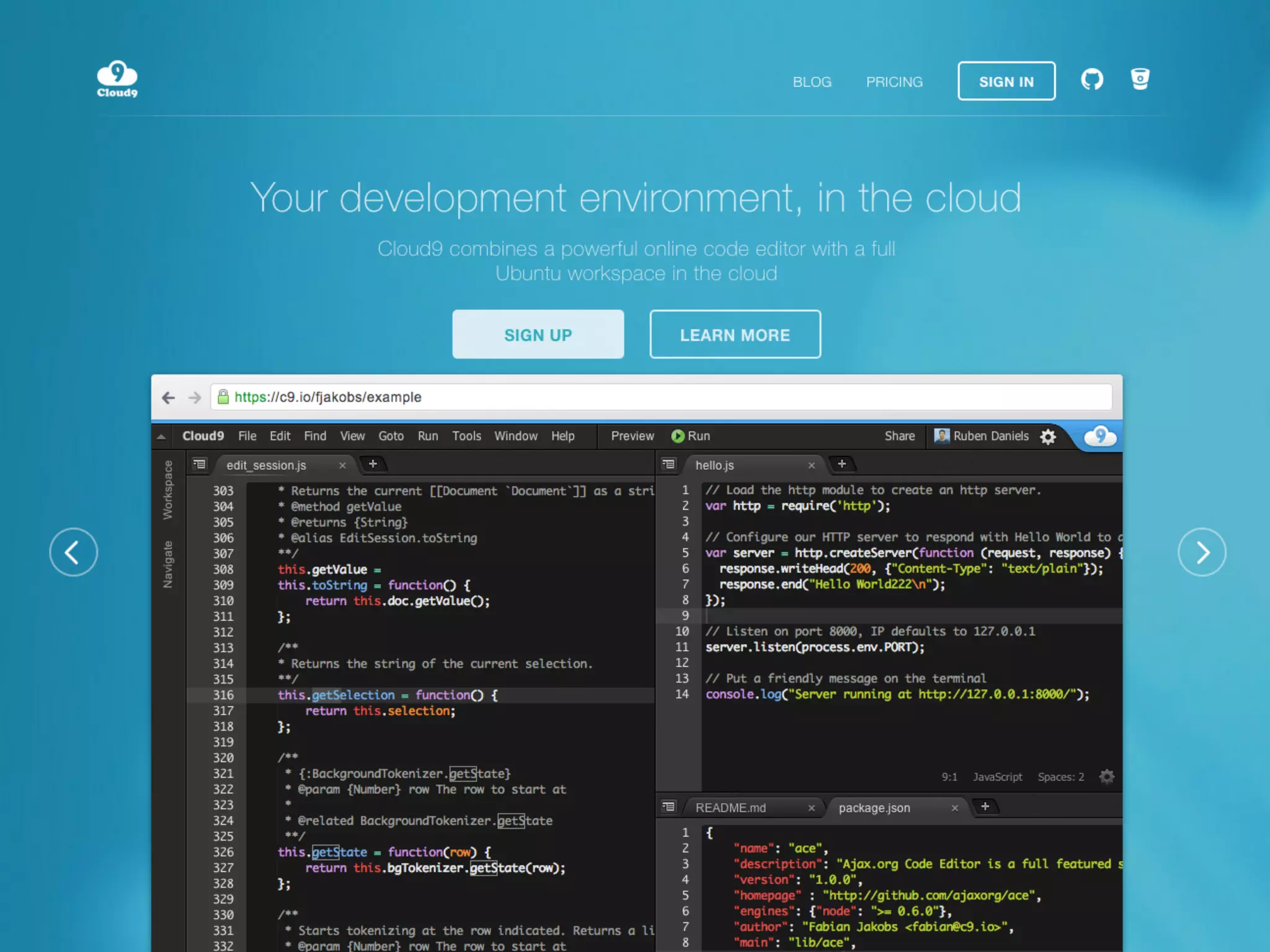The height and width of the screenshot is (952, 1270).
Task: Click the lock icon in address bar
Action: click(x=223, y=397)
